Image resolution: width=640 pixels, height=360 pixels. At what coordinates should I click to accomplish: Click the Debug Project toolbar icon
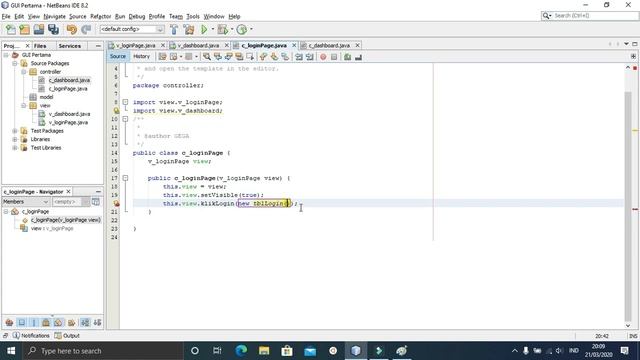[x=222, y=29]
